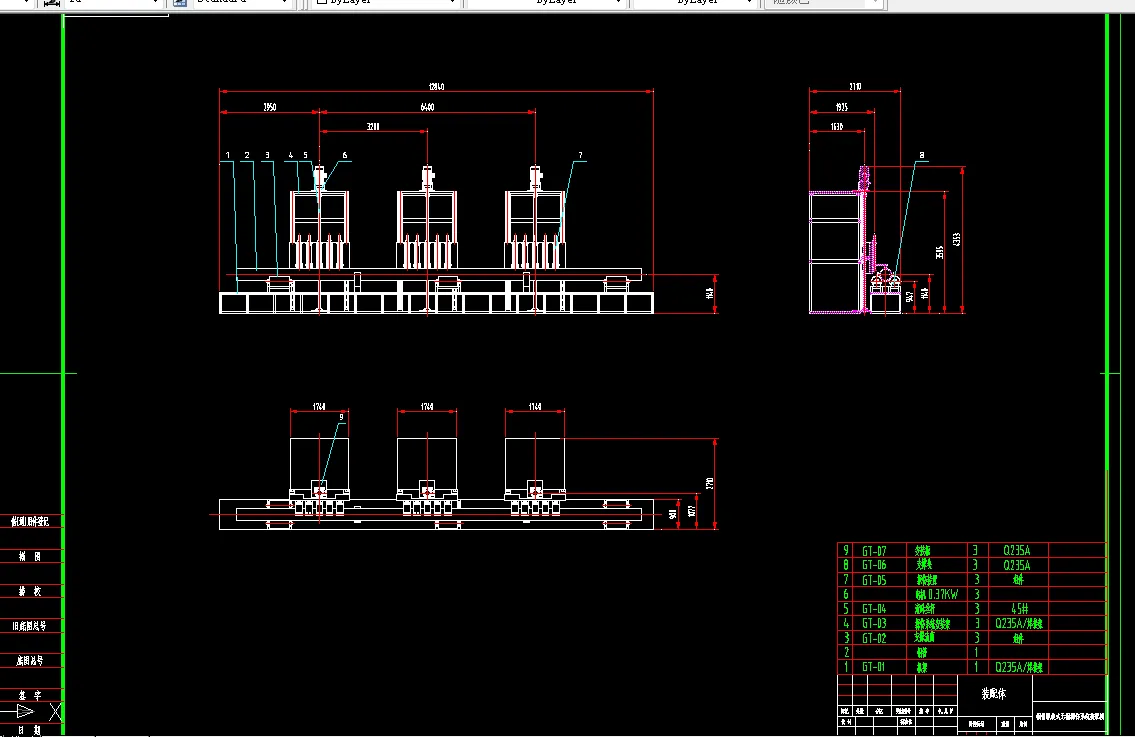The image size is (1135, 737).
Task: Select balloon number 9 in the plan view
Action: [x=342, y=417]
